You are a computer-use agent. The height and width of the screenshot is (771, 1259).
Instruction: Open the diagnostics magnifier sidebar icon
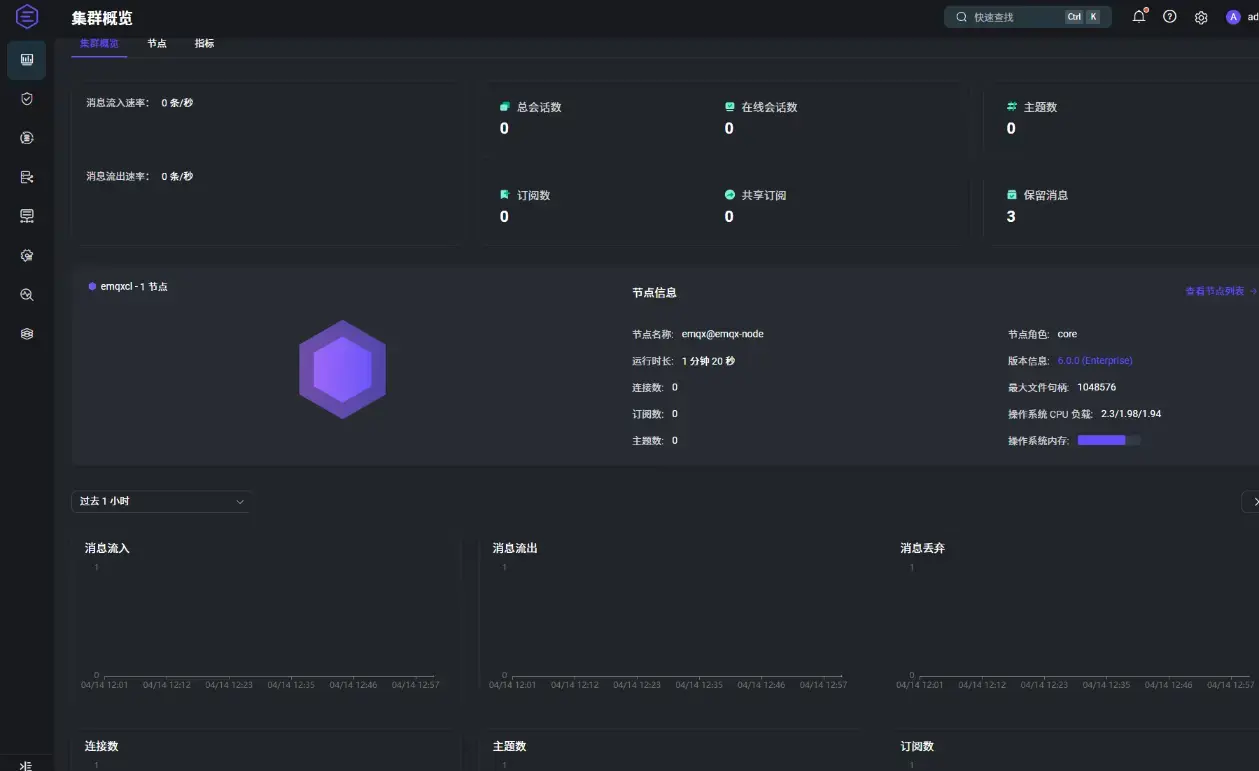coord(27,295)
